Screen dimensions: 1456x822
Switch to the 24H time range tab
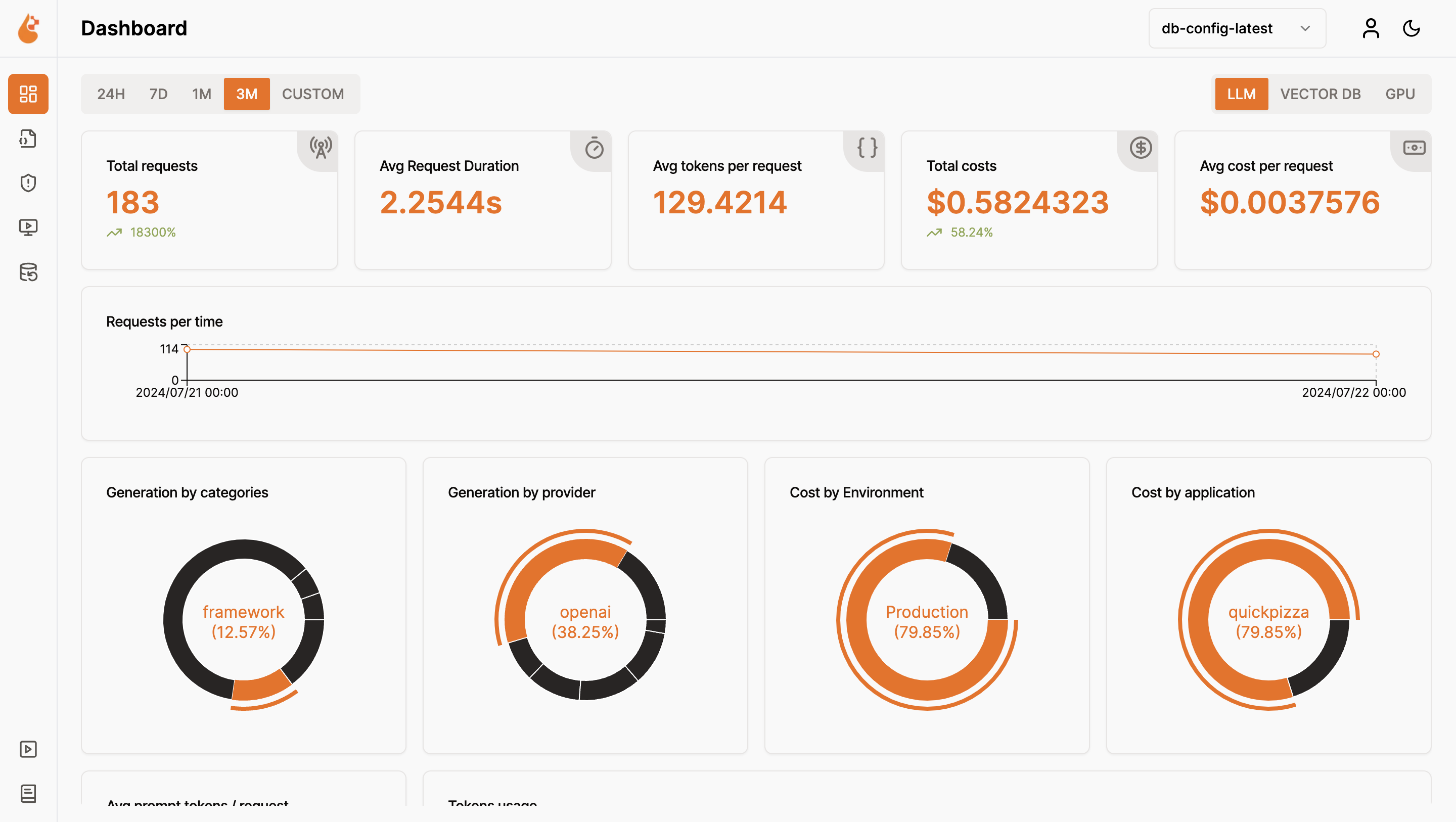(x=111, y=94)
